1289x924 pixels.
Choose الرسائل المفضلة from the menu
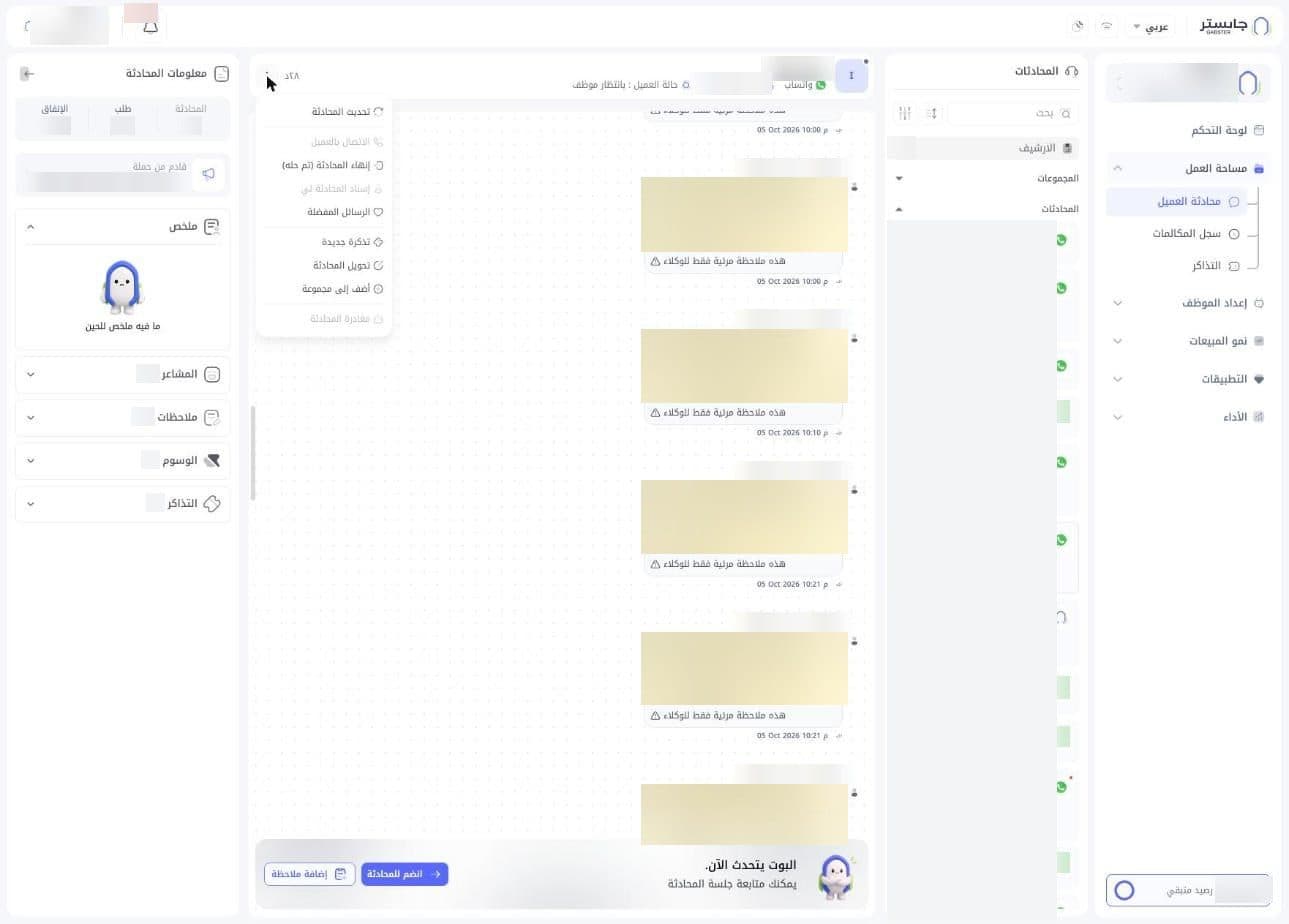(x=324, y=212)
